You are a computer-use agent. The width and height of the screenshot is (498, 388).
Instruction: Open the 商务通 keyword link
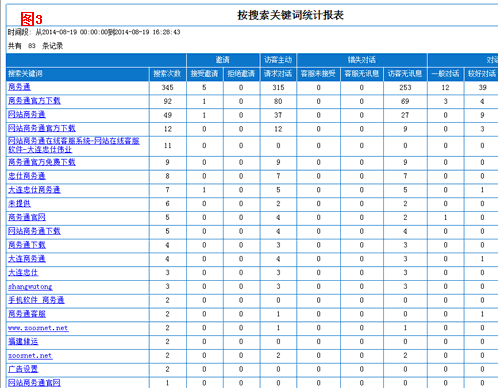[x=19, y=87]
